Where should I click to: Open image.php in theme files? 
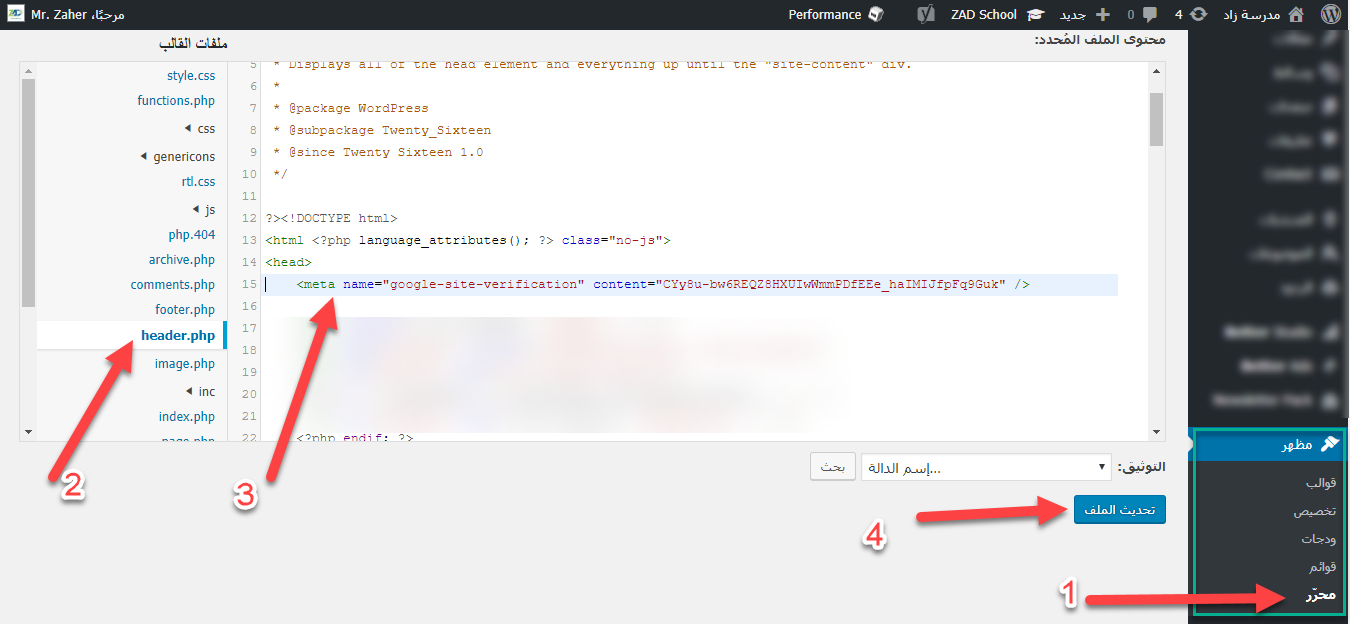pos(185,363)
